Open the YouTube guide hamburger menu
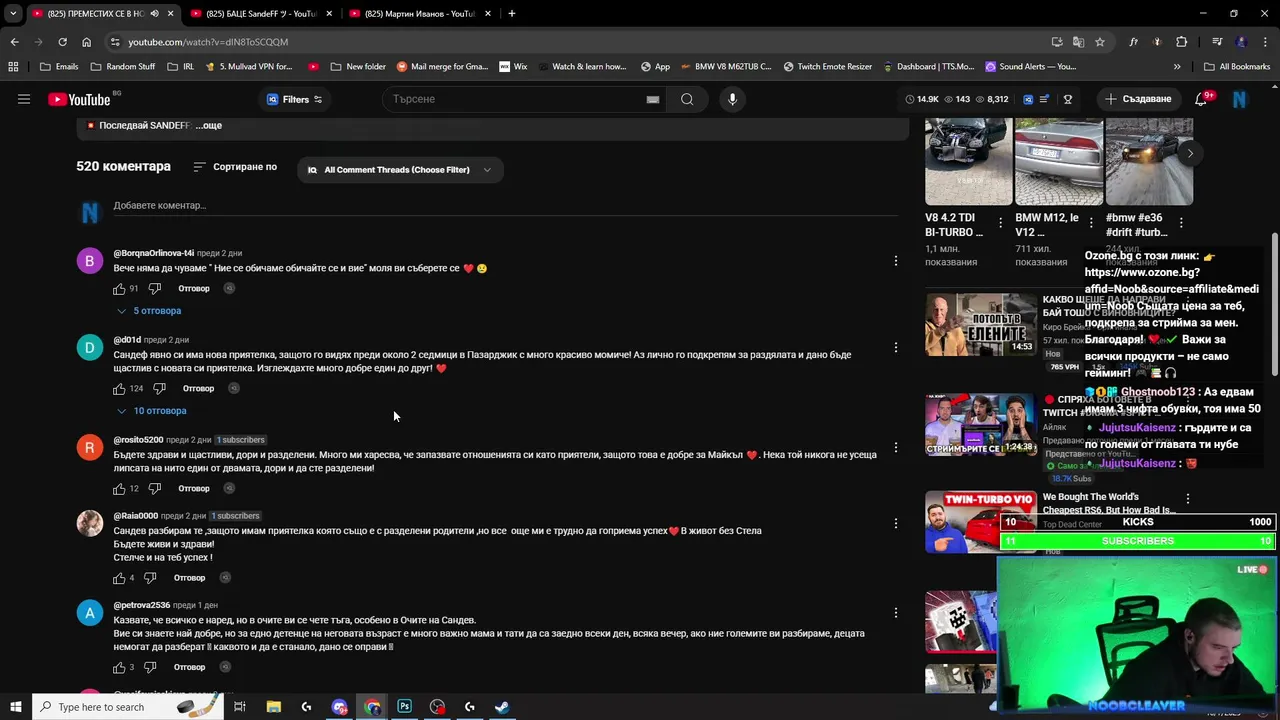 [x=24, y=99]
